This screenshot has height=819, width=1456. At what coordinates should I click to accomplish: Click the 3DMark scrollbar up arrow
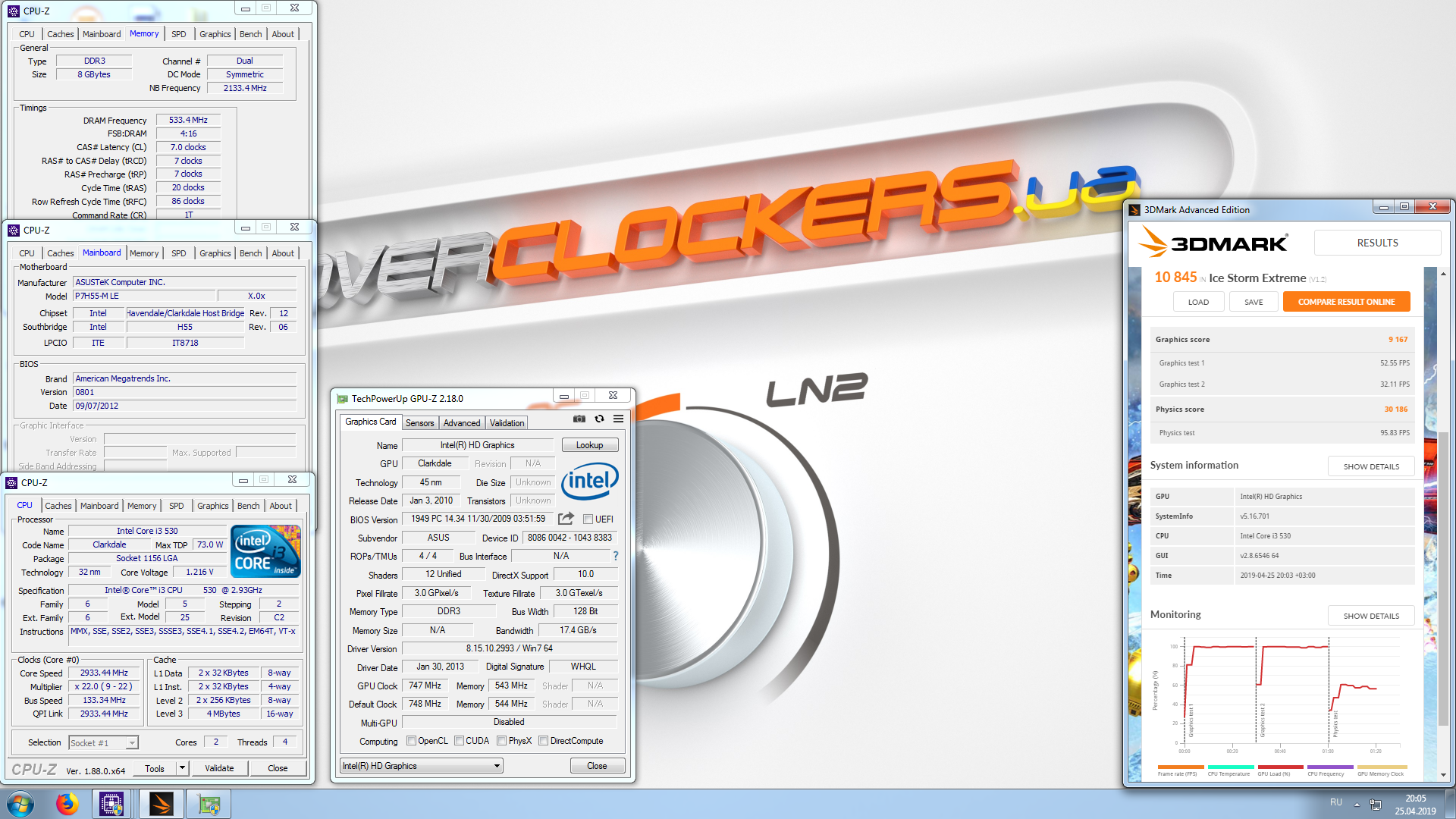pyautogui.click(x=1443, y=274)
